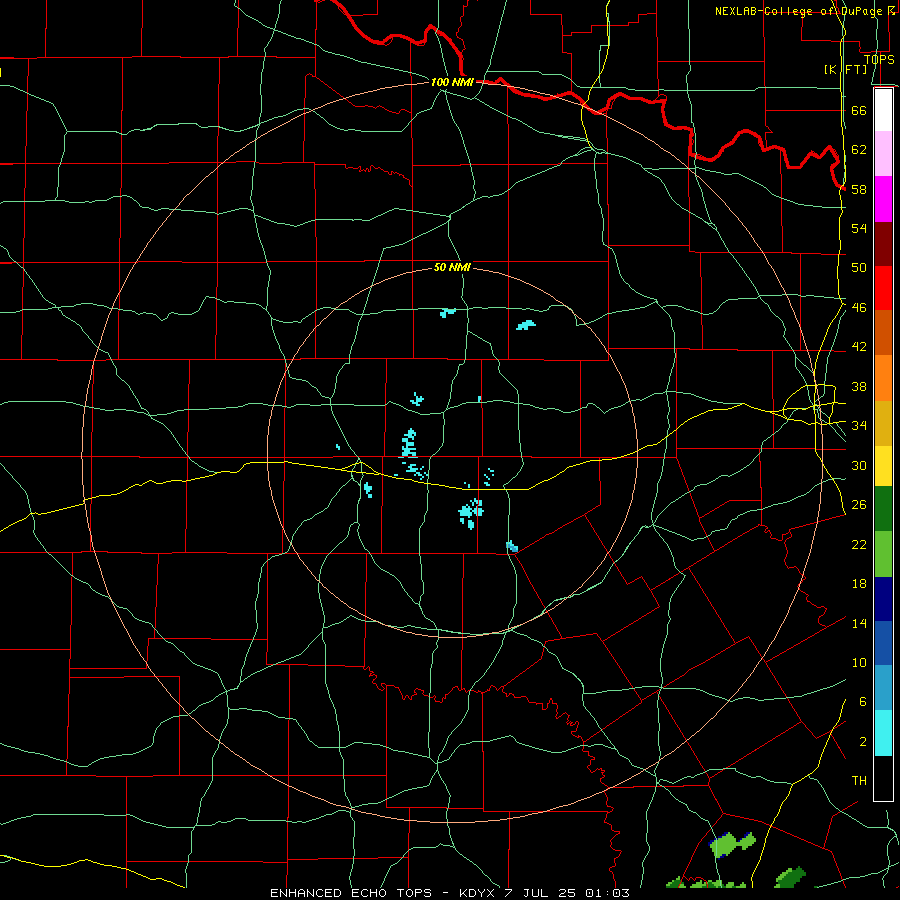900x900 pixels.
Task: Click the TH threshold legend label
Action: click(859, 781)
